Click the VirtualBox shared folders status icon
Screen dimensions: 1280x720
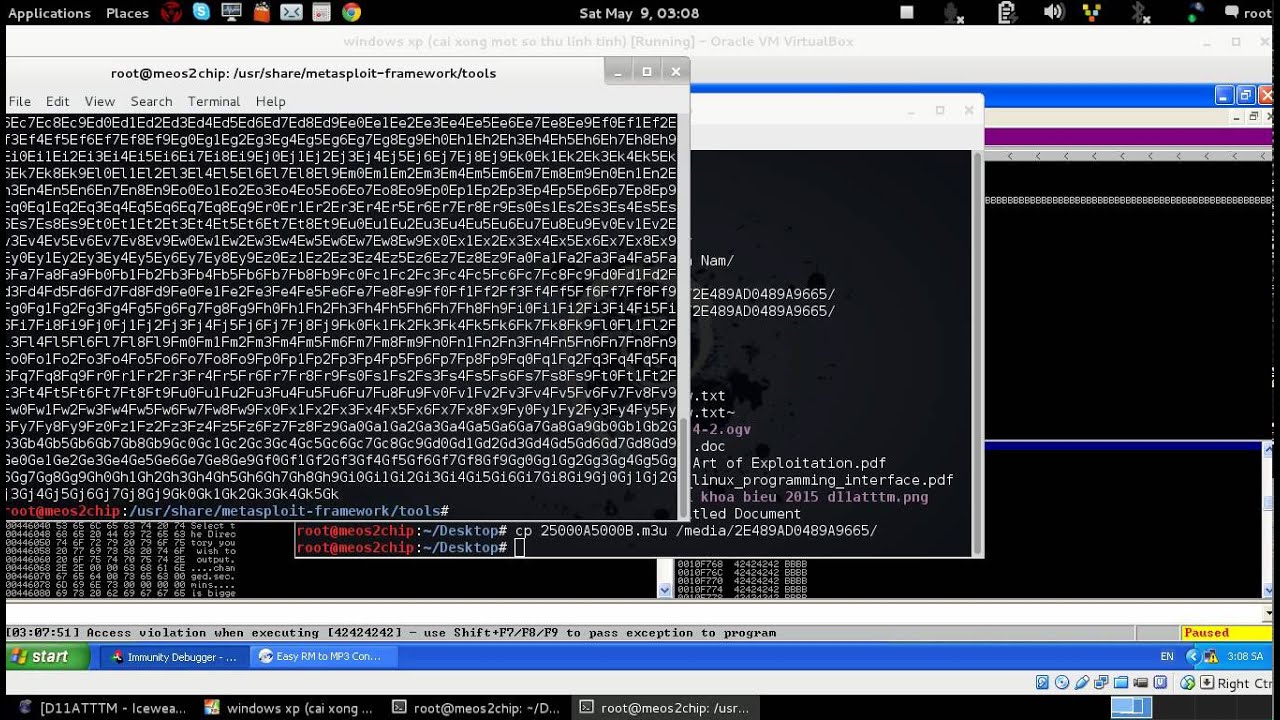[x=1121, y=683]
